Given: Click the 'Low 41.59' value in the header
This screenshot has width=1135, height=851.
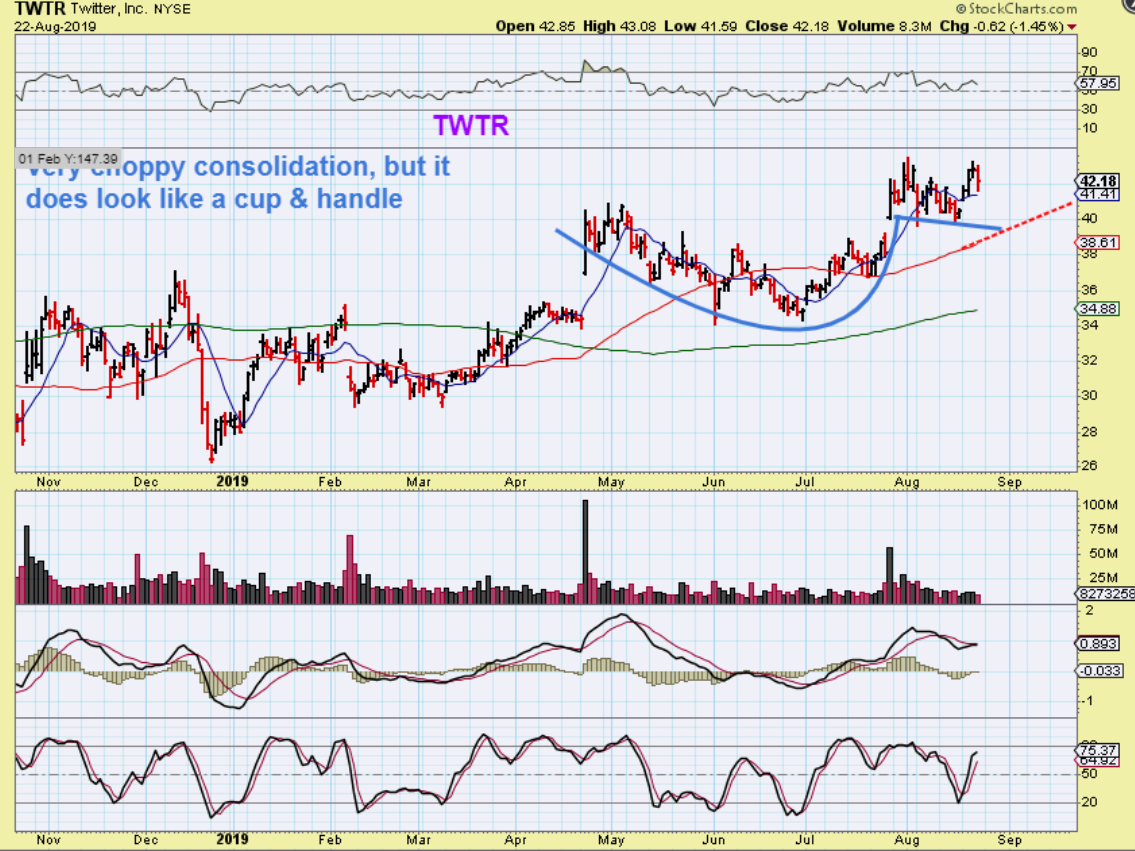Looking at the screenshot, I should (x=701, y=26).
